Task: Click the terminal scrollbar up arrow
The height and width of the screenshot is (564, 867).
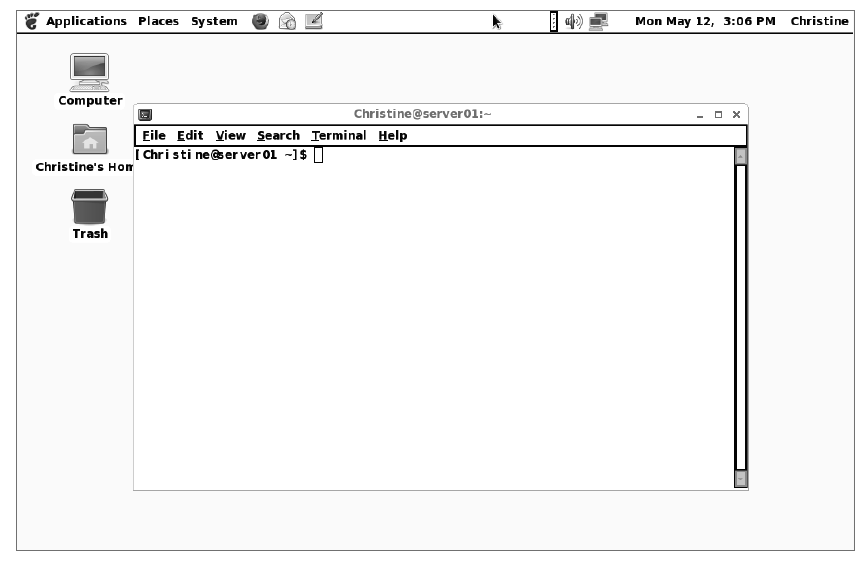Action: pyautogui.click(x=740, y=156)
